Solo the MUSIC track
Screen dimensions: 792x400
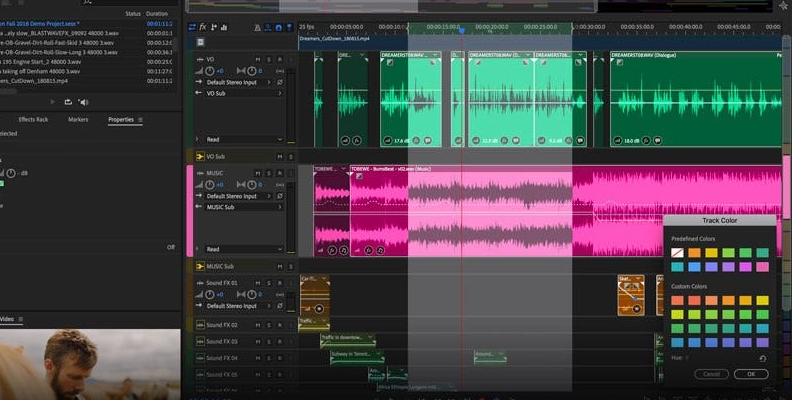click(268, 173)
